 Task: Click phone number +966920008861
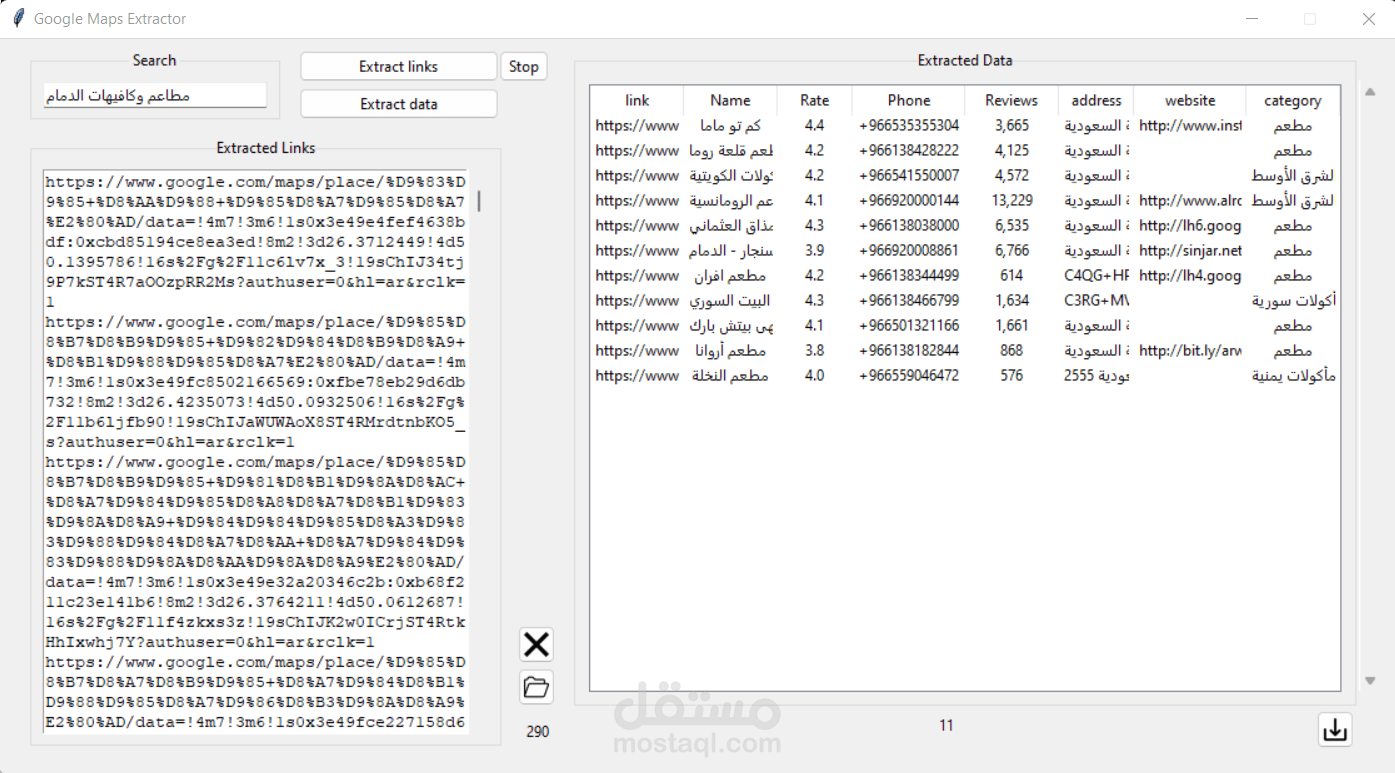pos(909,251)
